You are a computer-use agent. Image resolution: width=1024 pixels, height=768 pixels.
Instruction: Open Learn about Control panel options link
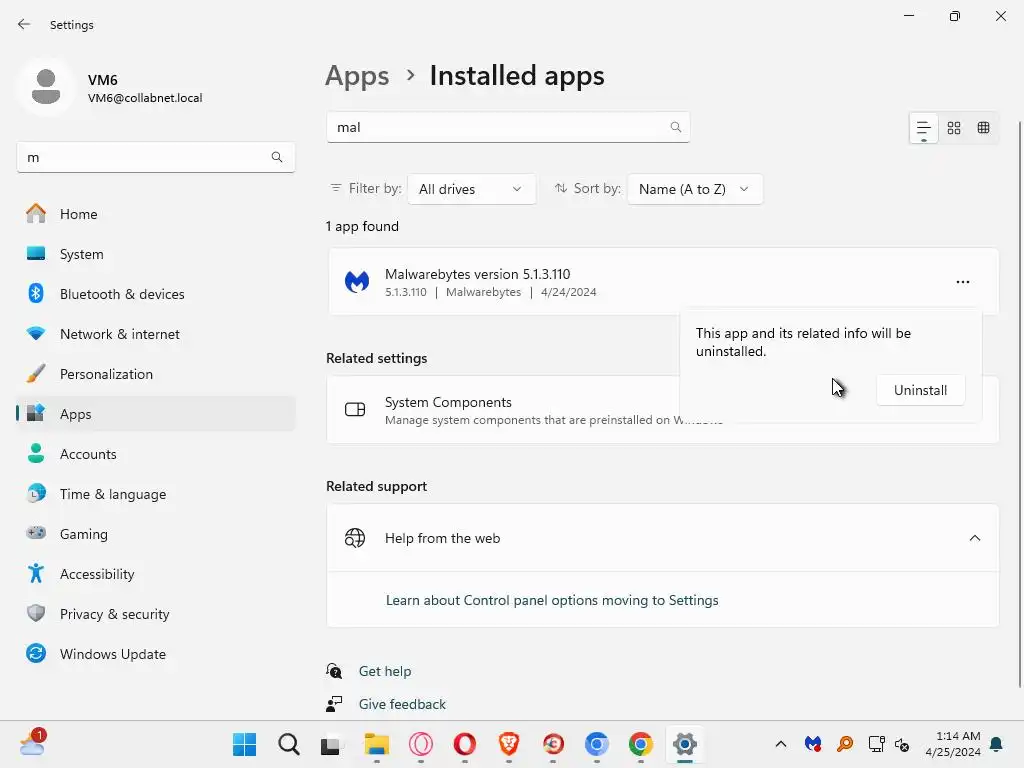(552, 600)
